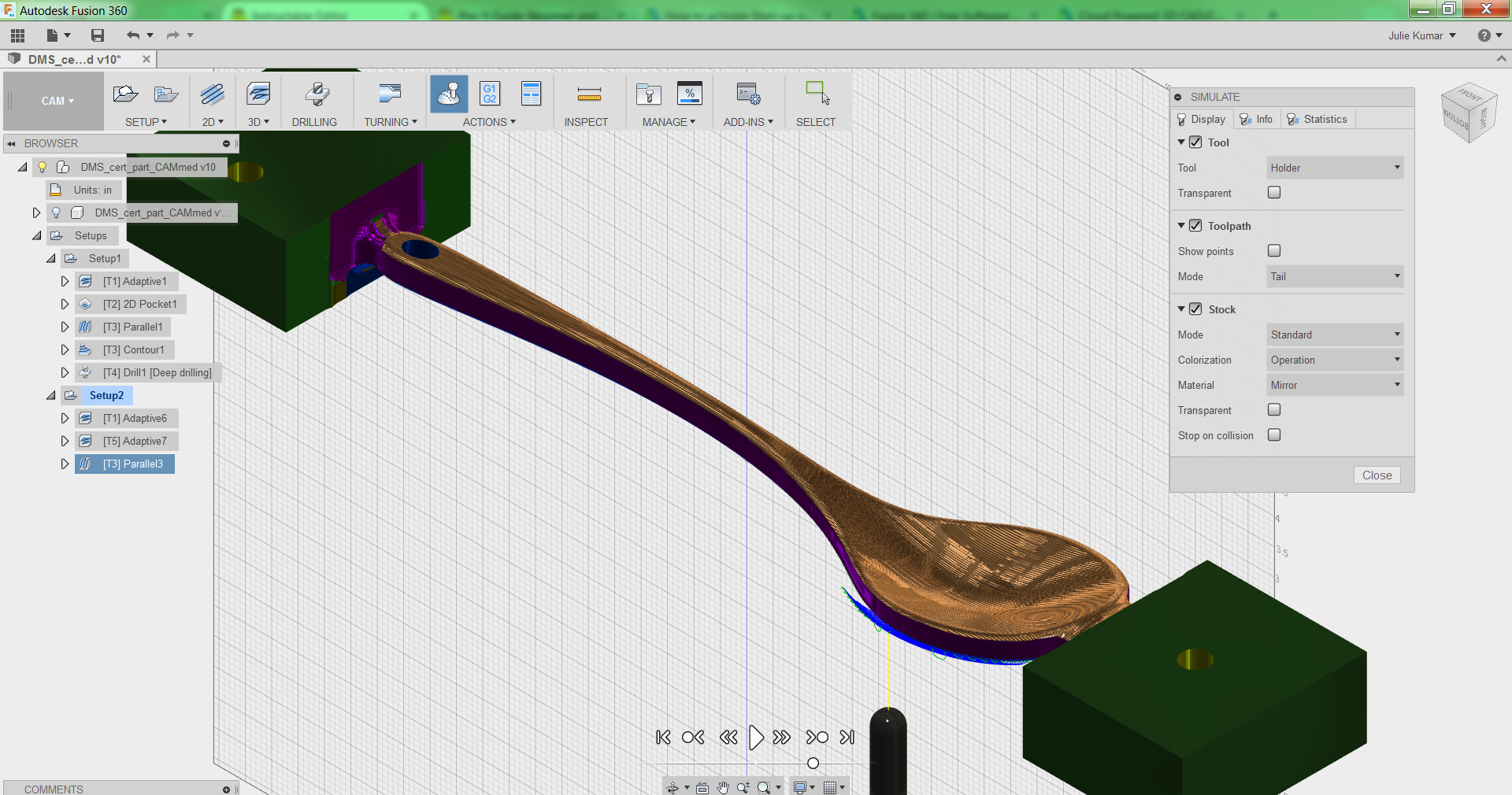Viewport: 1512px width, 795px height.
Task: Open the SETUP menu
Action: click(x=146, y=122)
